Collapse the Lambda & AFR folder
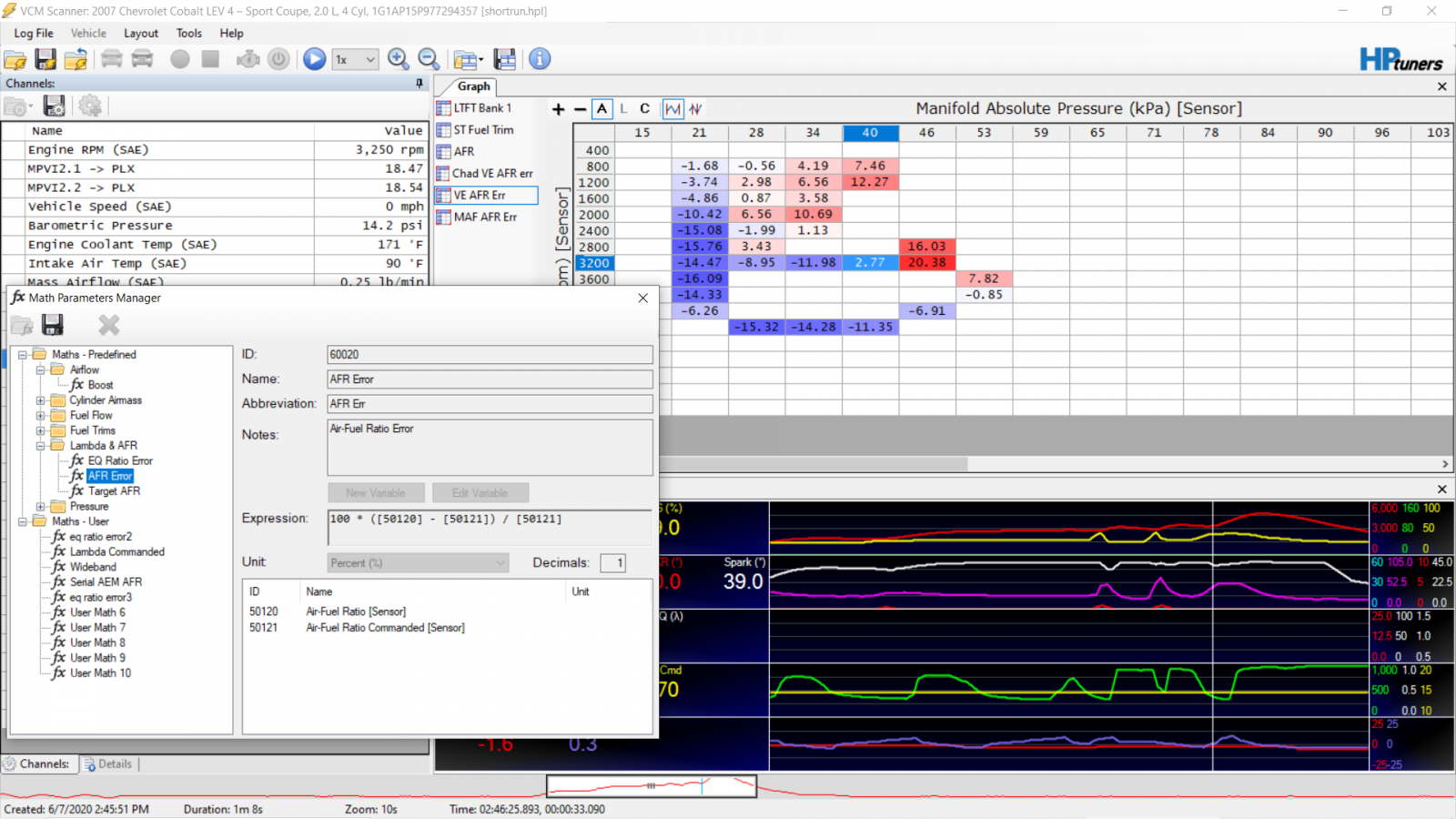 [40, 446]
